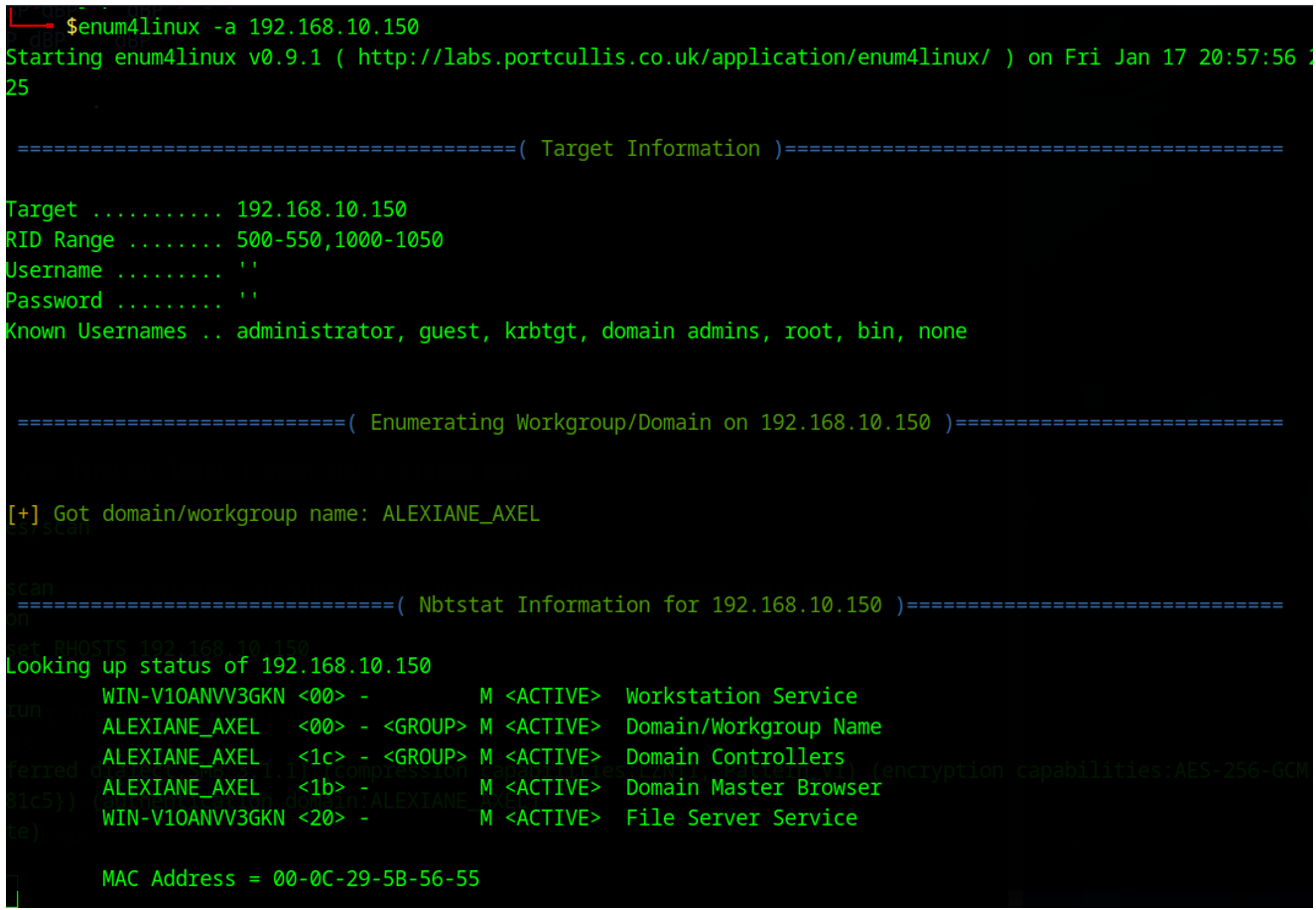
Task: Click the ALEXIANE_AXEL <1c> Domain Controllers row
Action: (x=473, y=757)
